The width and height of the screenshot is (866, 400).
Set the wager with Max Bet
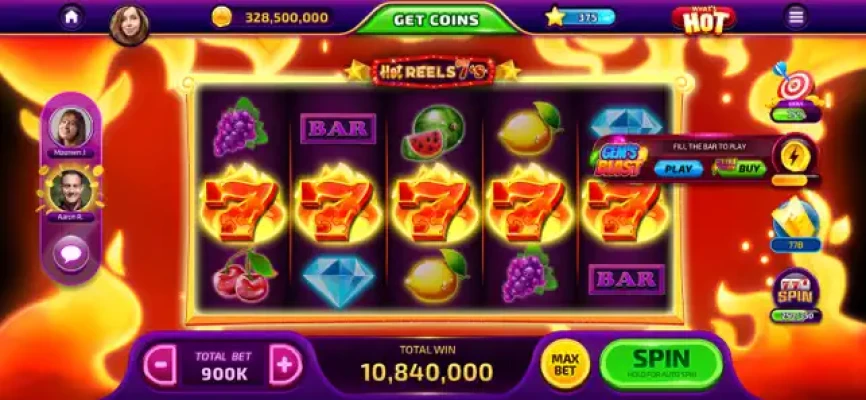point(564,364)
